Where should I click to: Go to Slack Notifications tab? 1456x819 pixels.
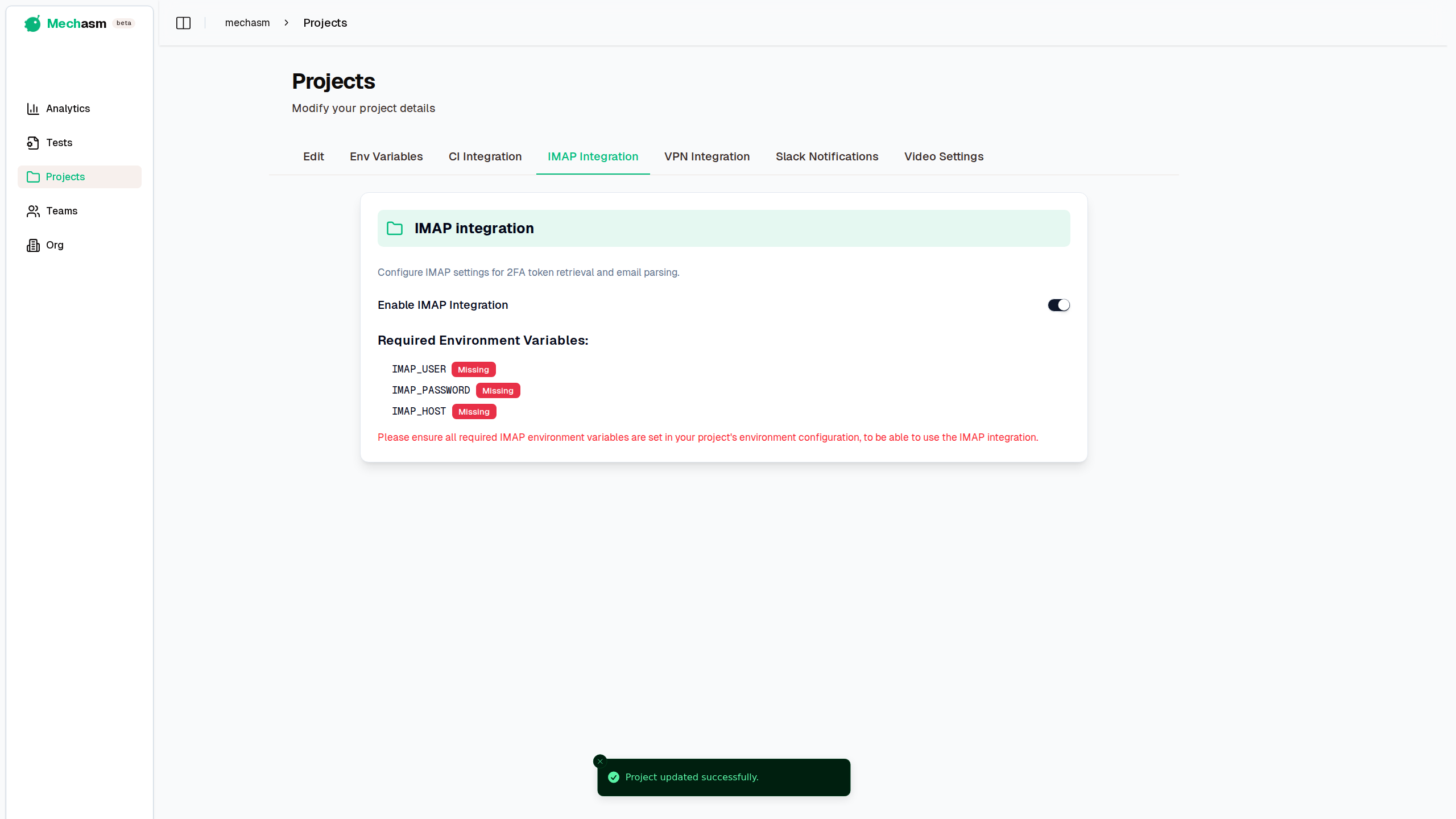[827, 156]
